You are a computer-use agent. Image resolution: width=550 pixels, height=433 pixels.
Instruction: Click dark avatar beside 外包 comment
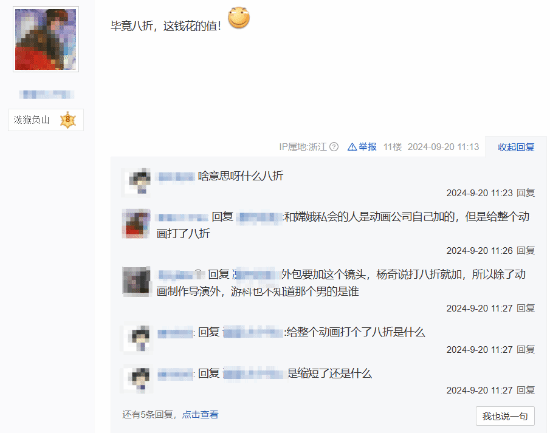pos(136,281)
